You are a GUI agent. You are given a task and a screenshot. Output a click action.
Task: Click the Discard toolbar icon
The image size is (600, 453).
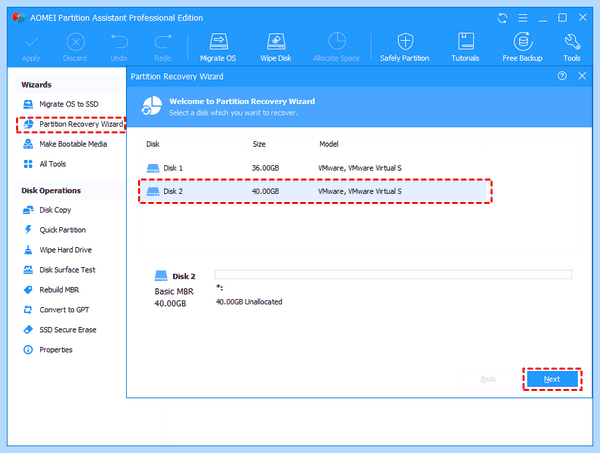click(75, 42)
